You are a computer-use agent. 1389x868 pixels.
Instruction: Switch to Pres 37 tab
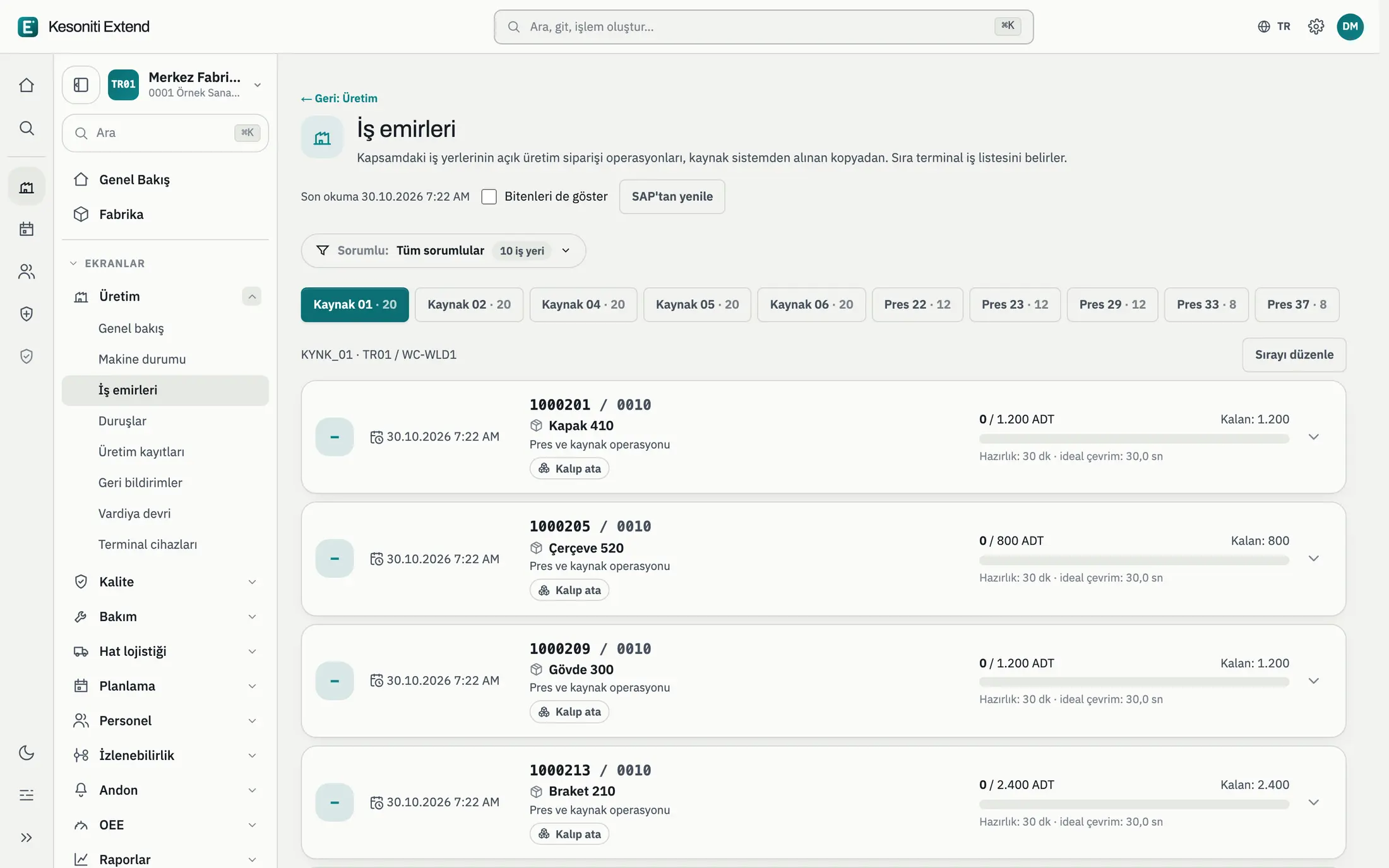click(1297, 304)
